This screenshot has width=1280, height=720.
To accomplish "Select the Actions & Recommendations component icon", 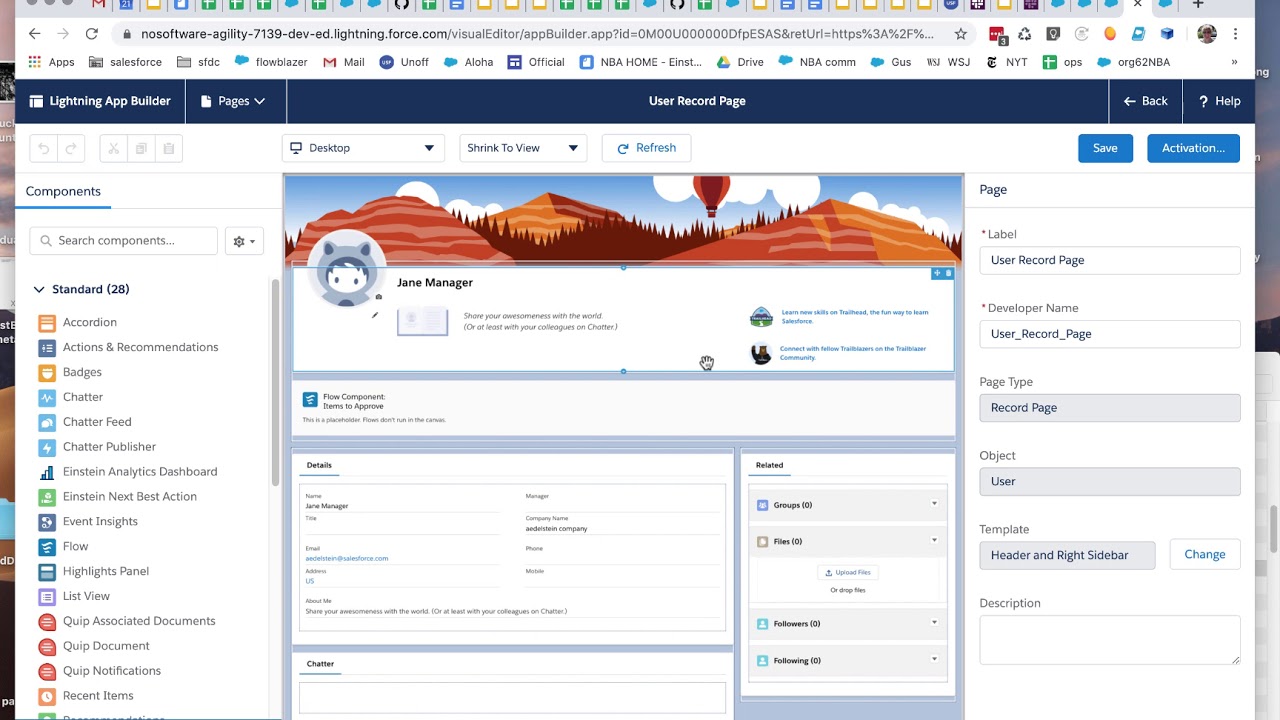I will [x=46, y=347].
